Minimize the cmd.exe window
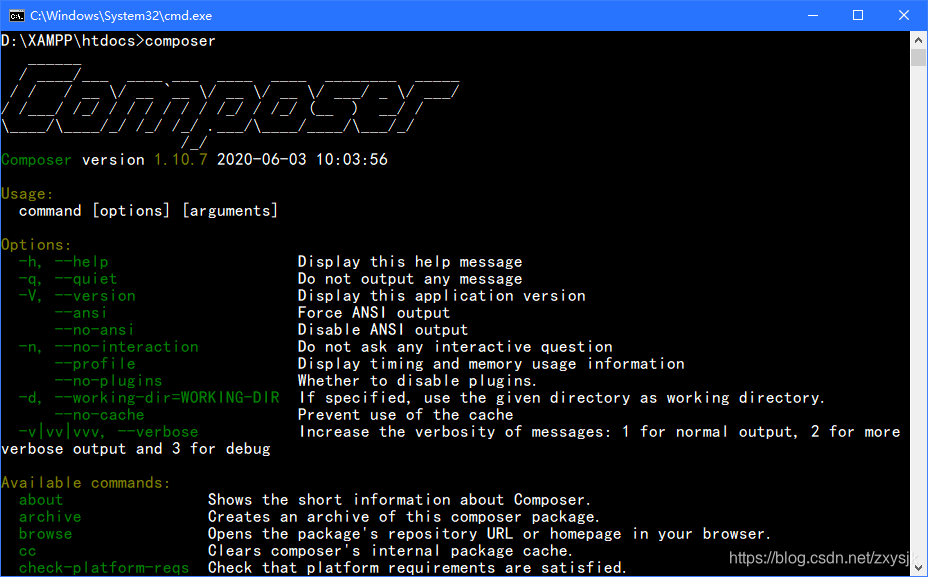 click(813, 15)
